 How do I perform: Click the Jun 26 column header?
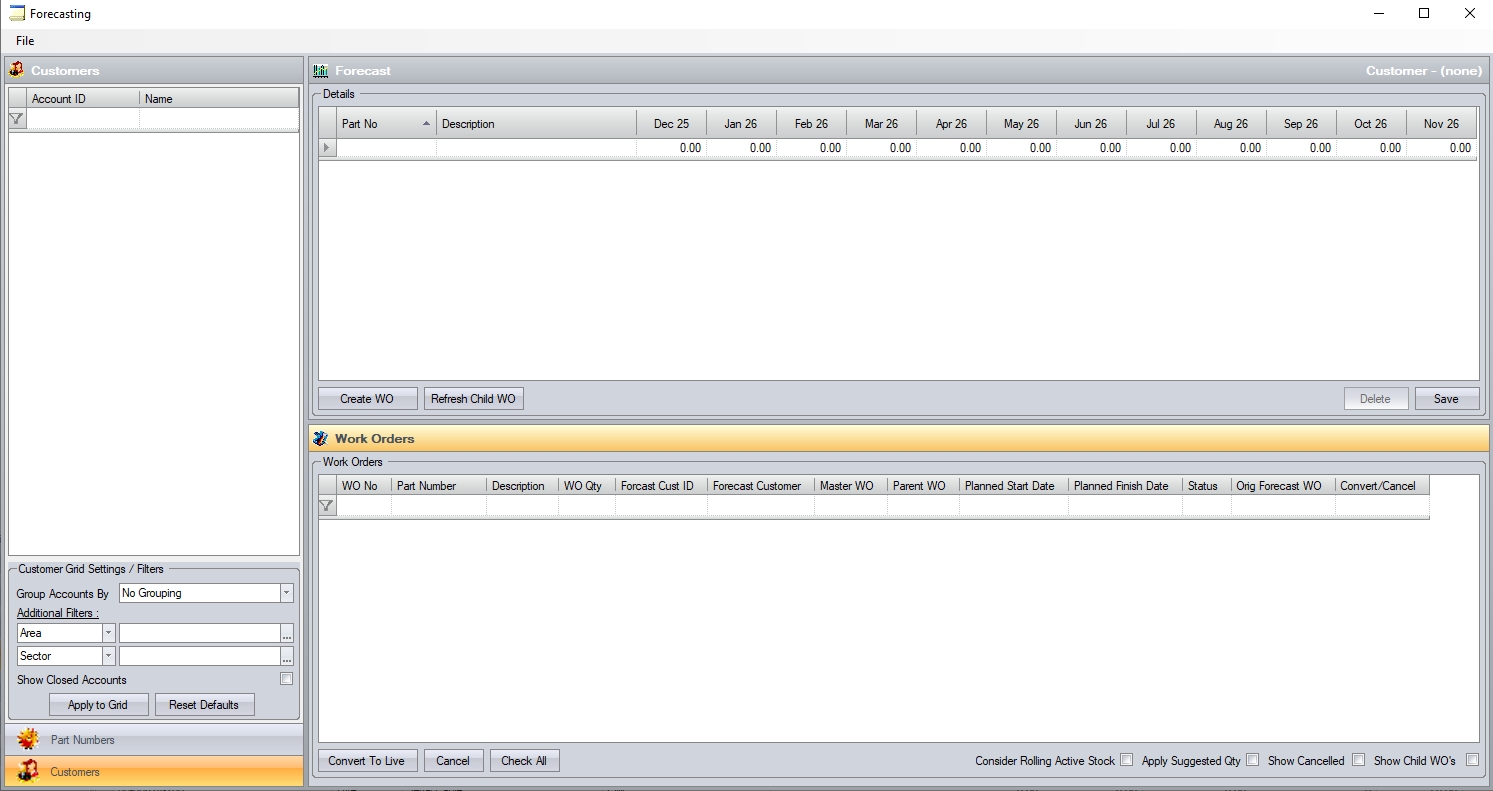tap(1091, 124)
